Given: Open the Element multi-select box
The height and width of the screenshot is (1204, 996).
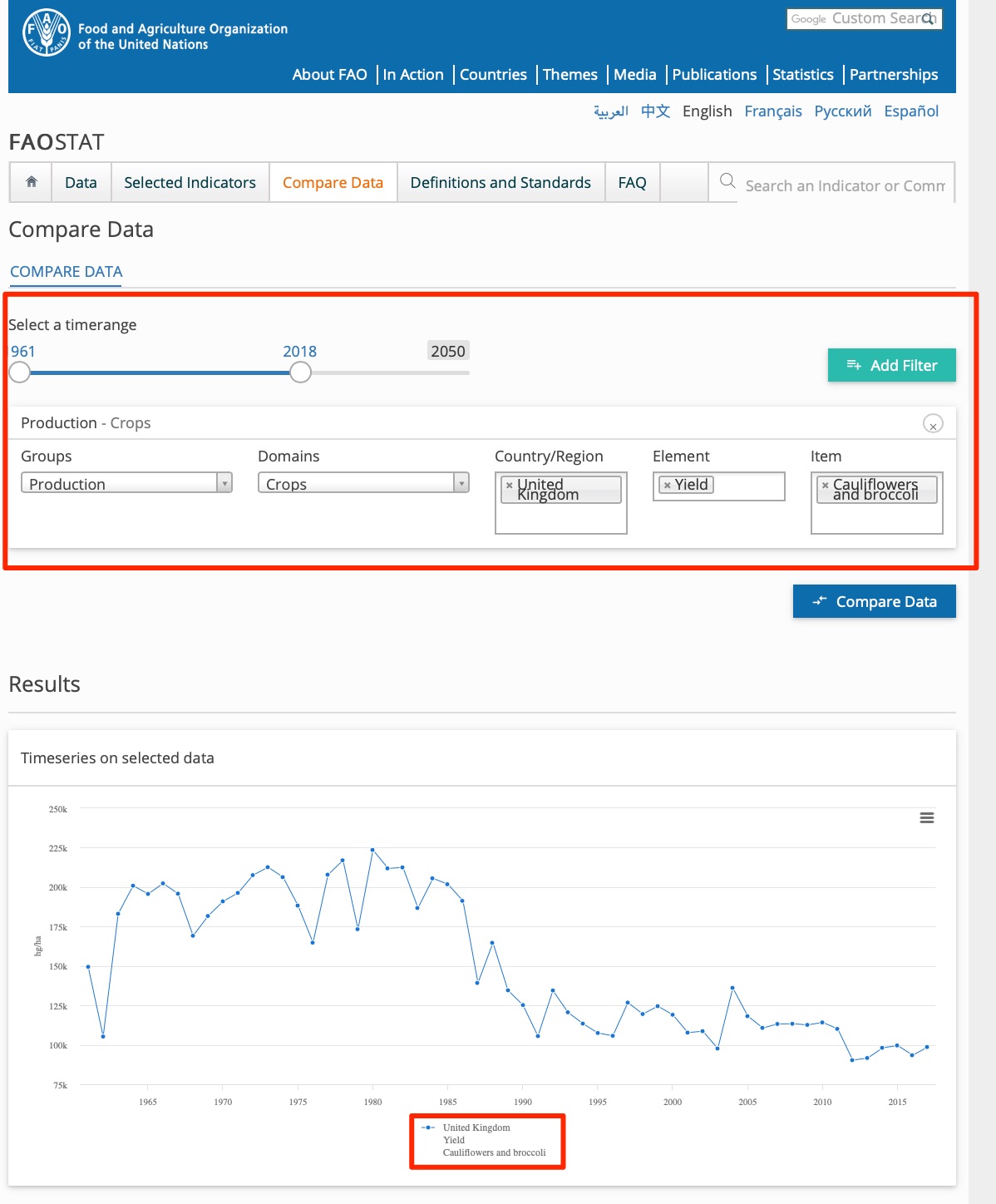Looking at the screenshot, I should (719, 486).
